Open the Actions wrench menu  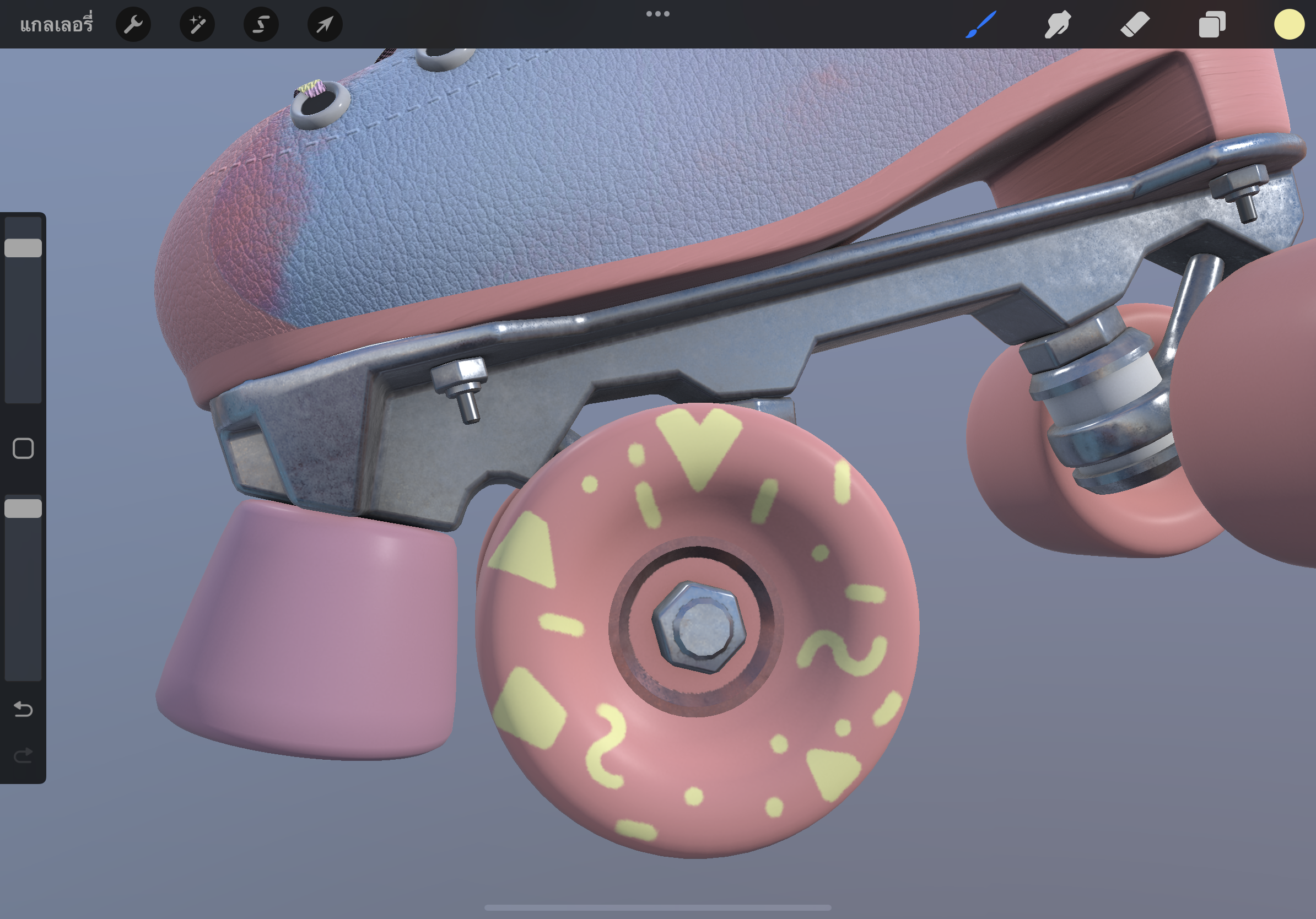click(x=133, y=24)
